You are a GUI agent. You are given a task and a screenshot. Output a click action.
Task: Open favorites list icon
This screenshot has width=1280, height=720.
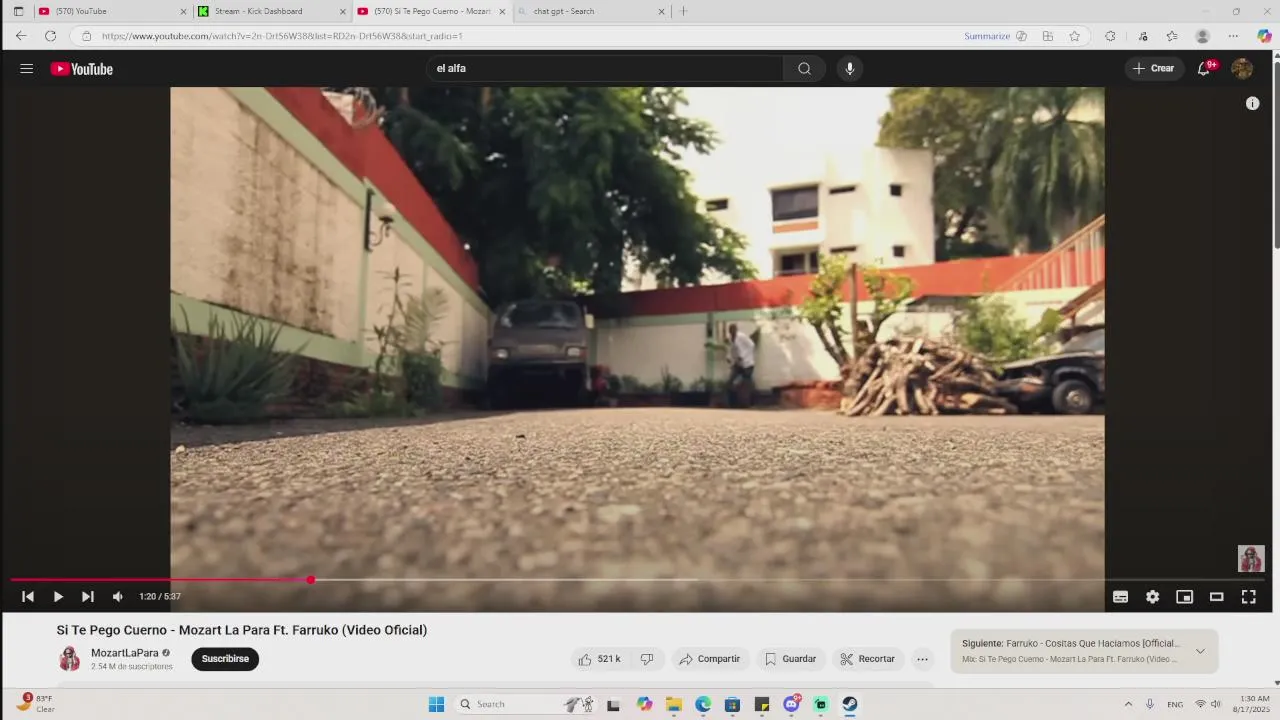point(1172,36)
